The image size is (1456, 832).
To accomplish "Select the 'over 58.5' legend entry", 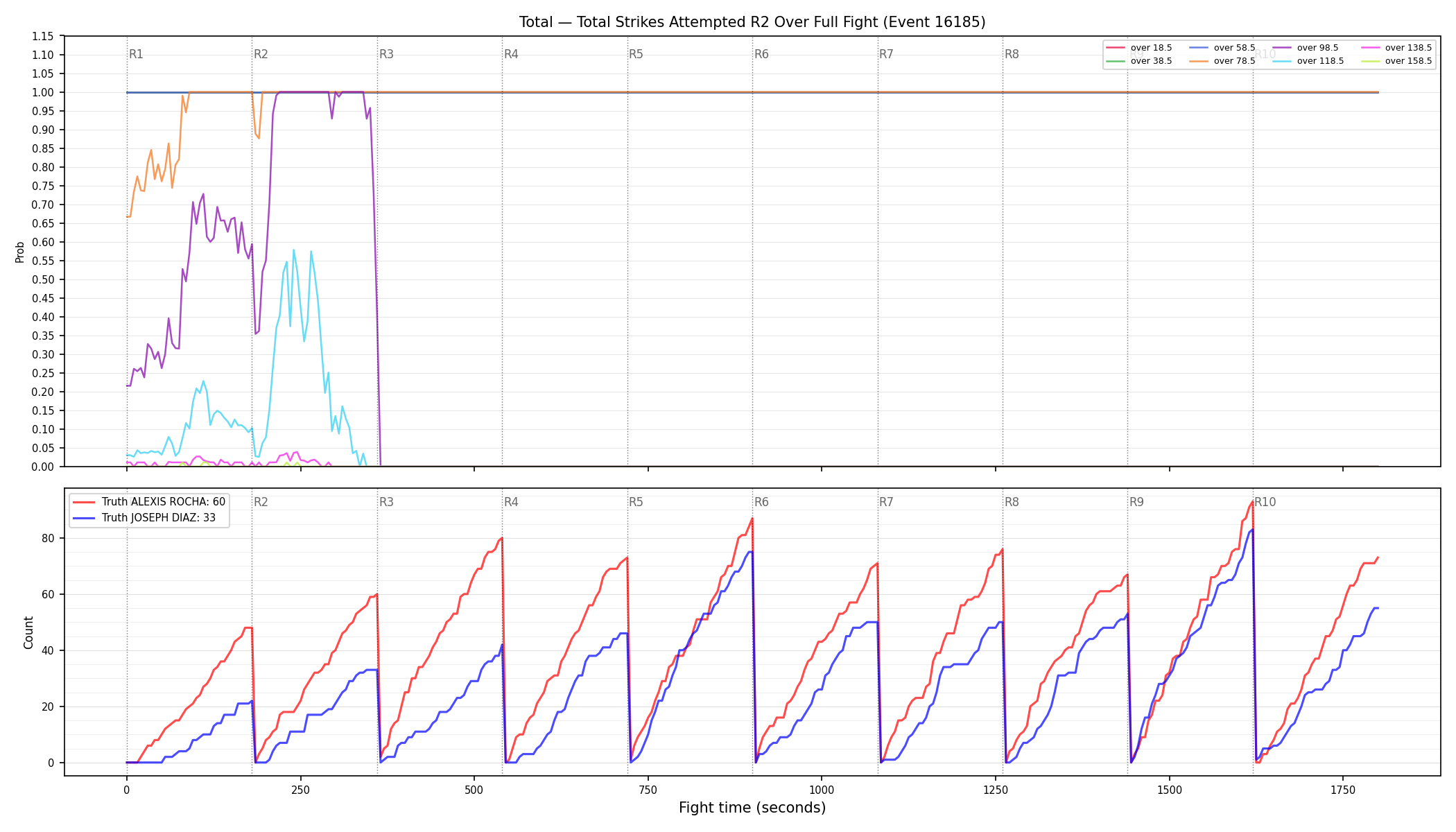I will (x=1222, y=48).
